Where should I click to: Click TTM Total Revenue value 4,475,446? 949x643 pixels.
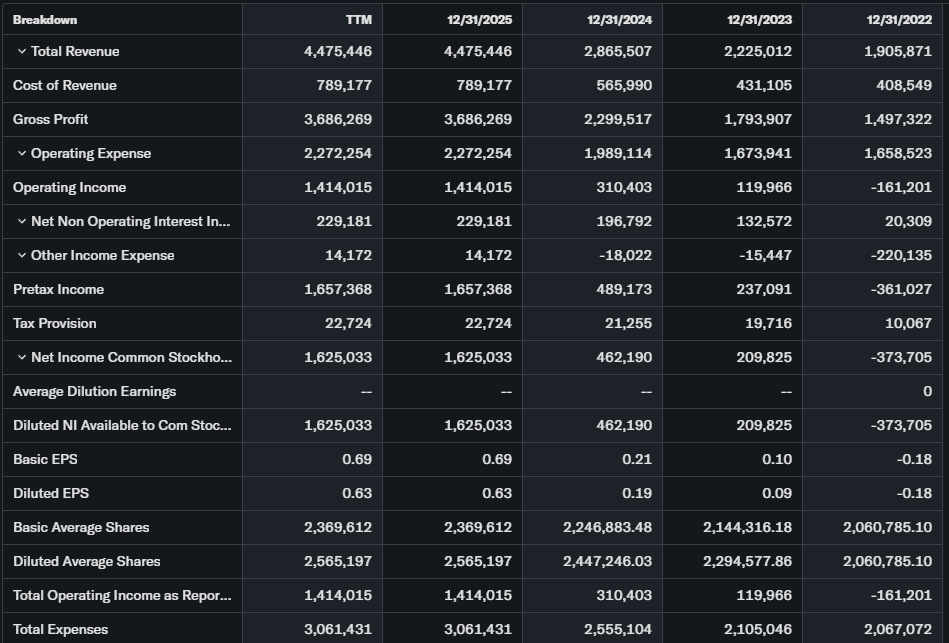click(338, 51)
